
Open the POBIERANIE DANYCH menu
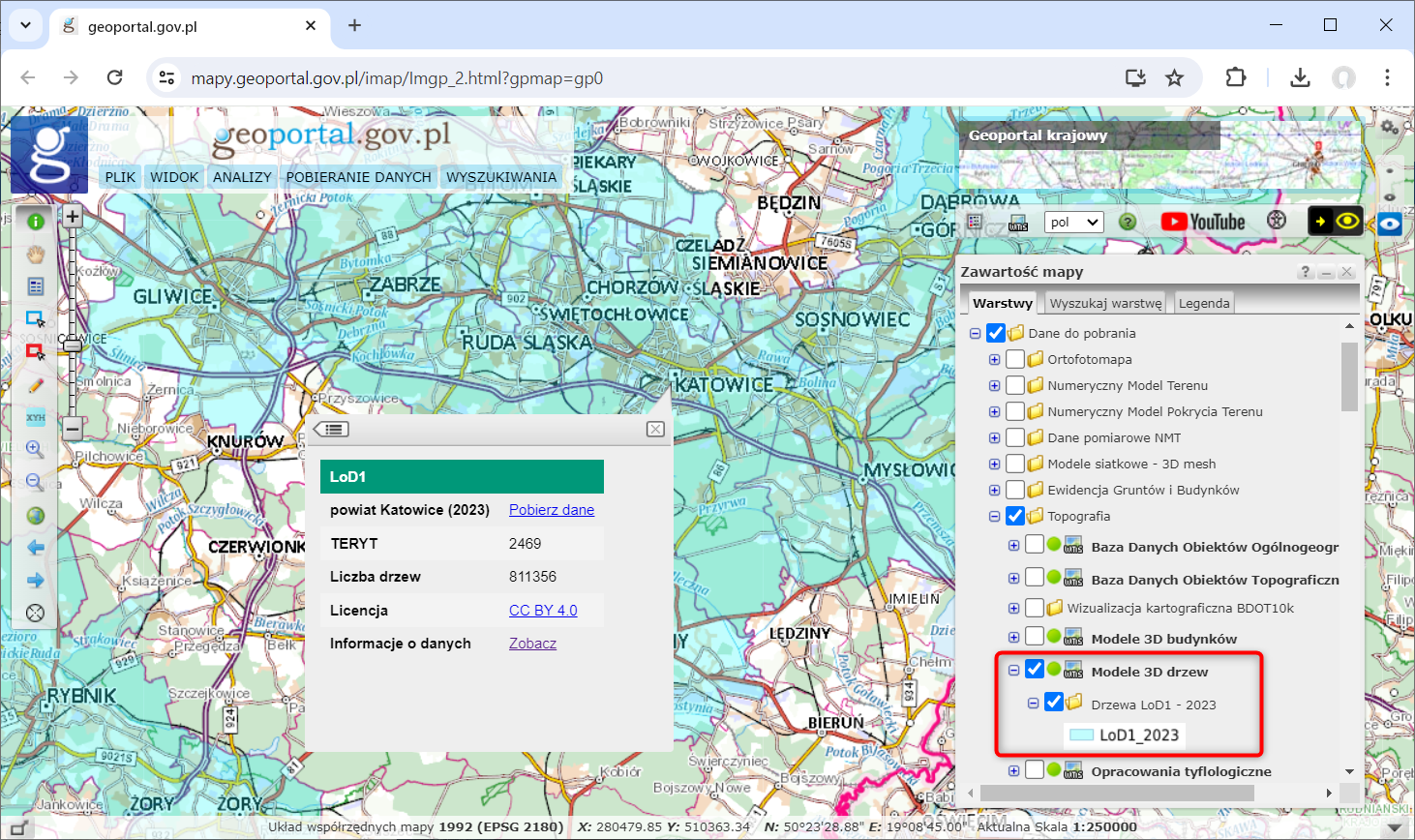(358, 176)
